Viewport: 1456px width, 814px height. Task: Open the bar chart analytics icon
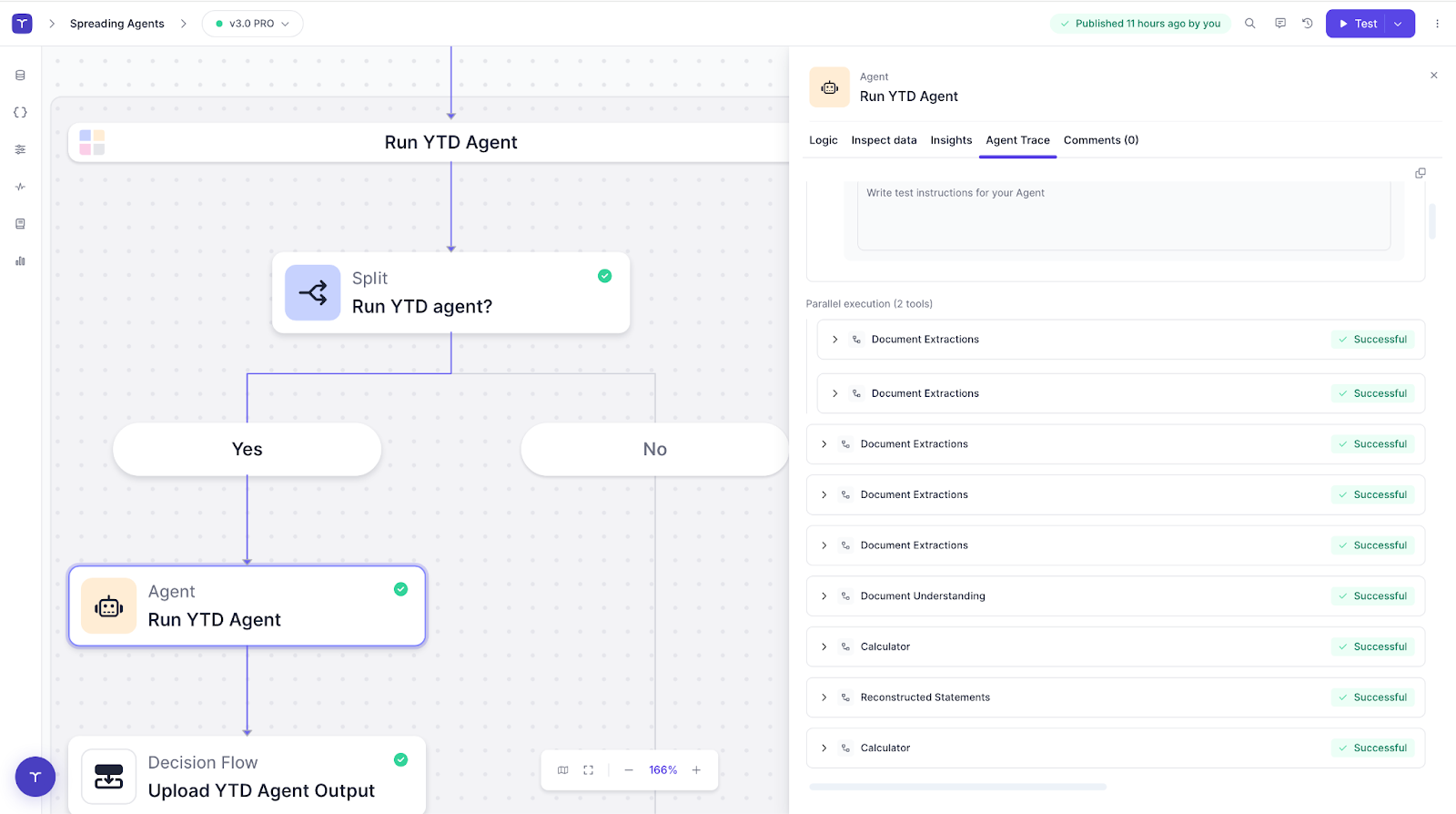coord(20,261)
